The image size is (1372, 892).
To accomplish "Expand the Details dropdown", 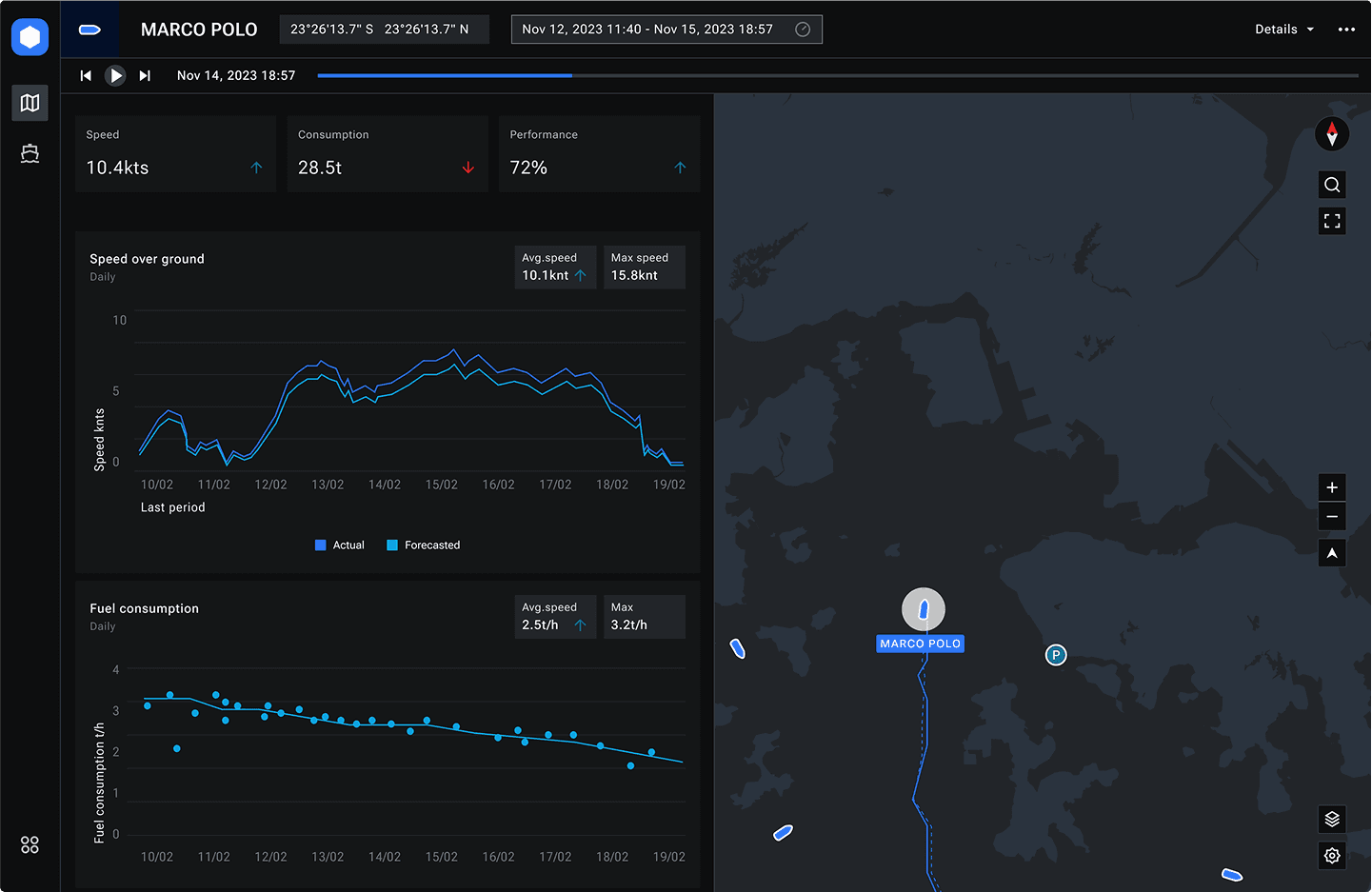I will point(1283,30).
